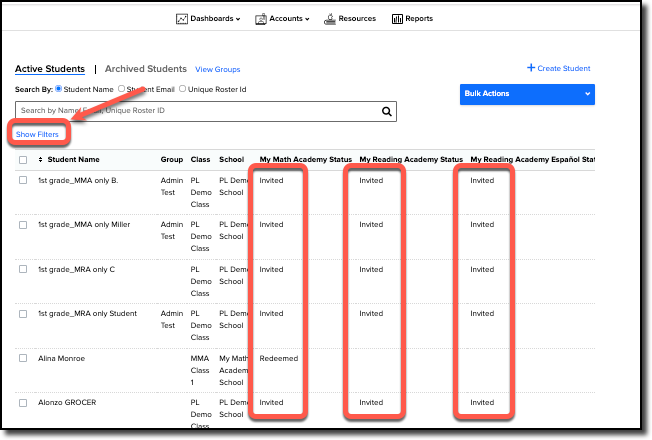Click student name Alonzo GROCER
The width and height of the screenshot is (652, 440).
(67, 403)
